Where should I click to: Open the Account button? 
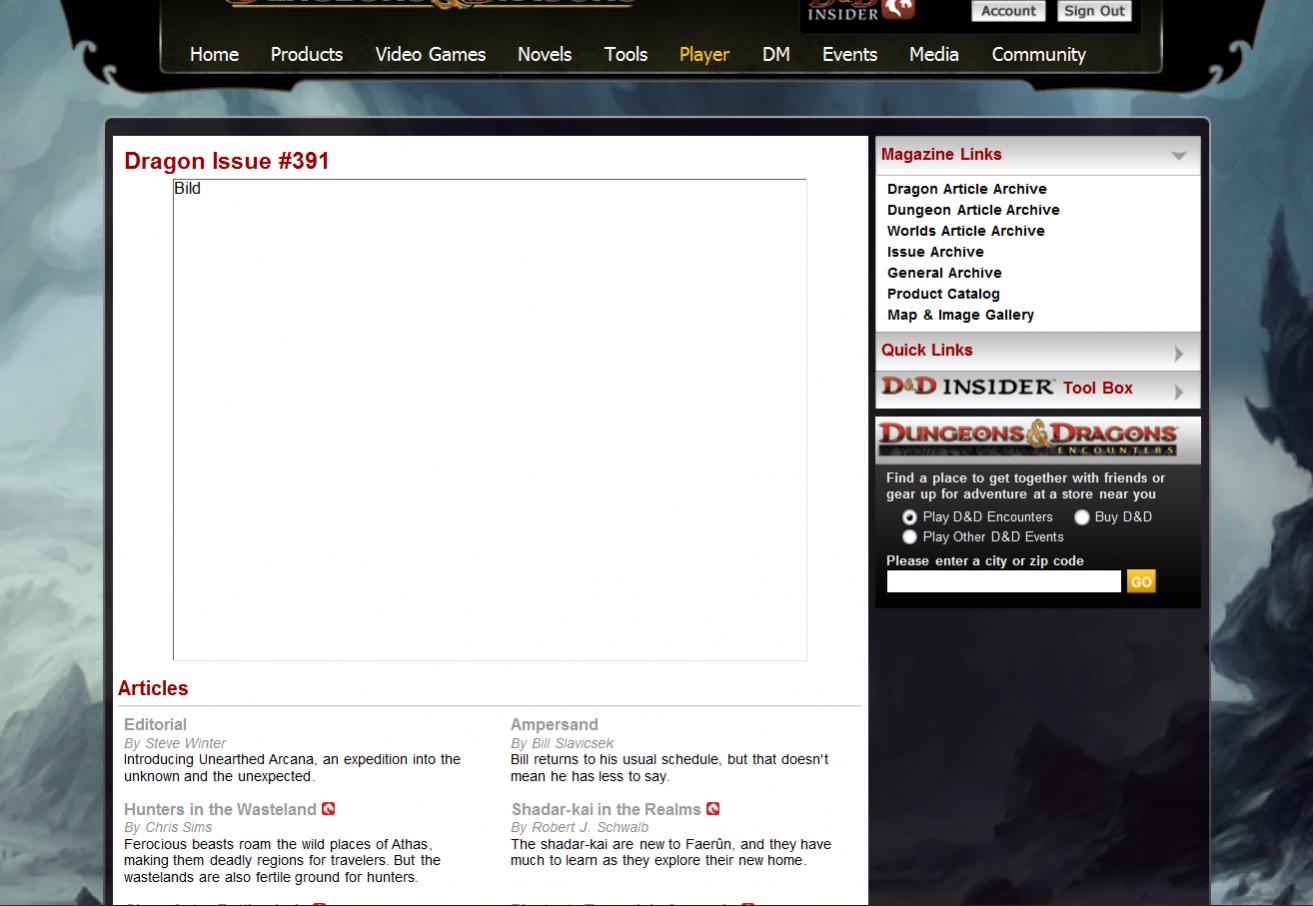(x=1008, y=11)
